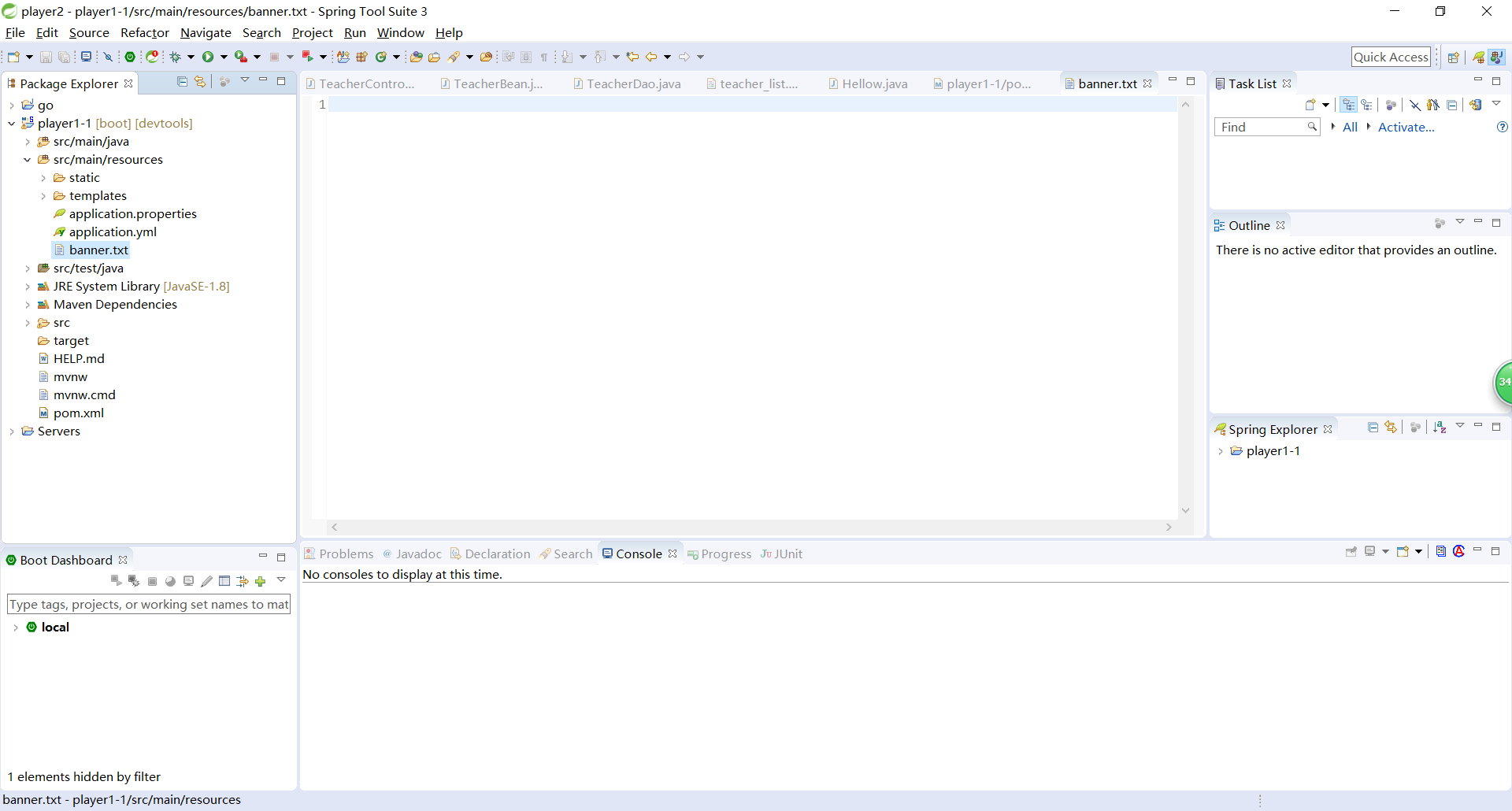Click the green plus icon in Boot Dashboard
This screenshot has height=811, width=1512.
click(x=261, y=581)
